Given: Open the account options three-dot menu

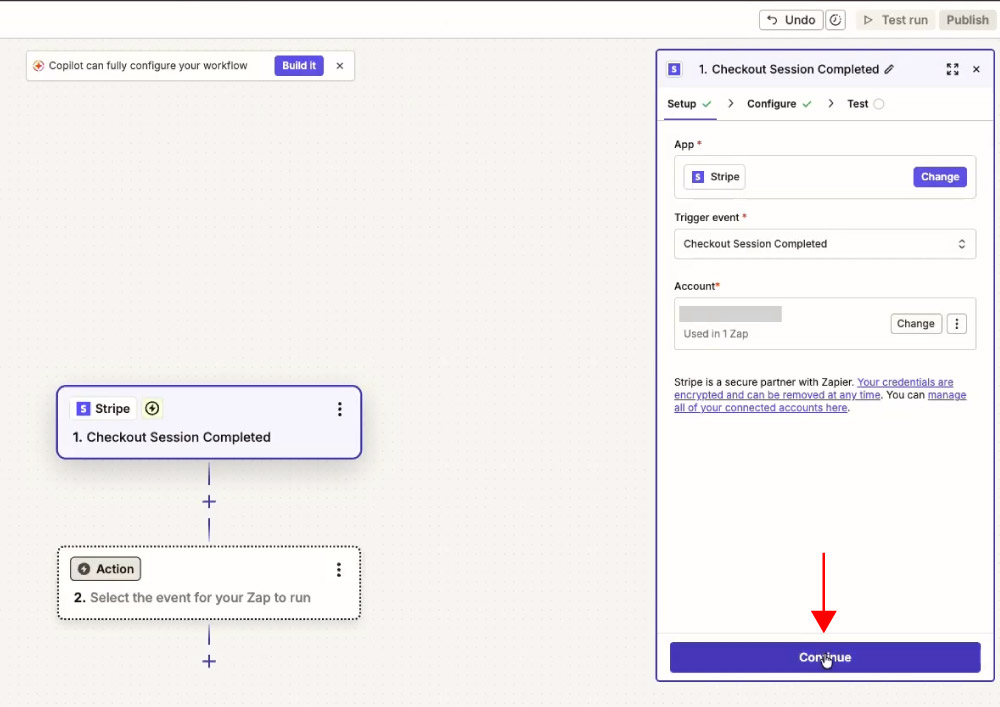Looking at the screenshot, I should 957,324.
